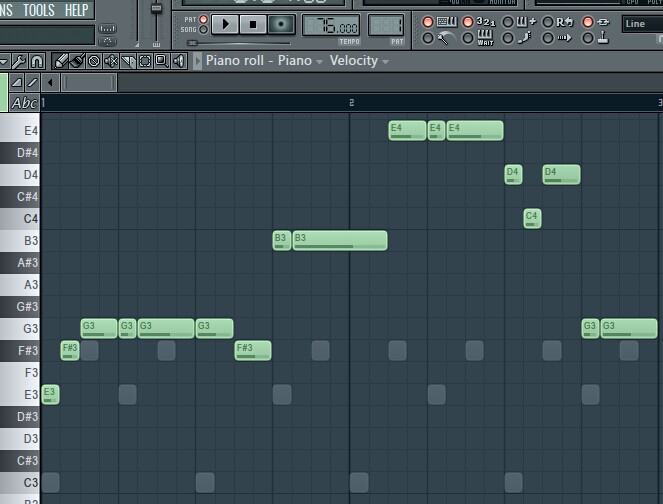The width and height of the screenshot is (663, 504).
Task: Click the Record button
Action: coord(281,25)
